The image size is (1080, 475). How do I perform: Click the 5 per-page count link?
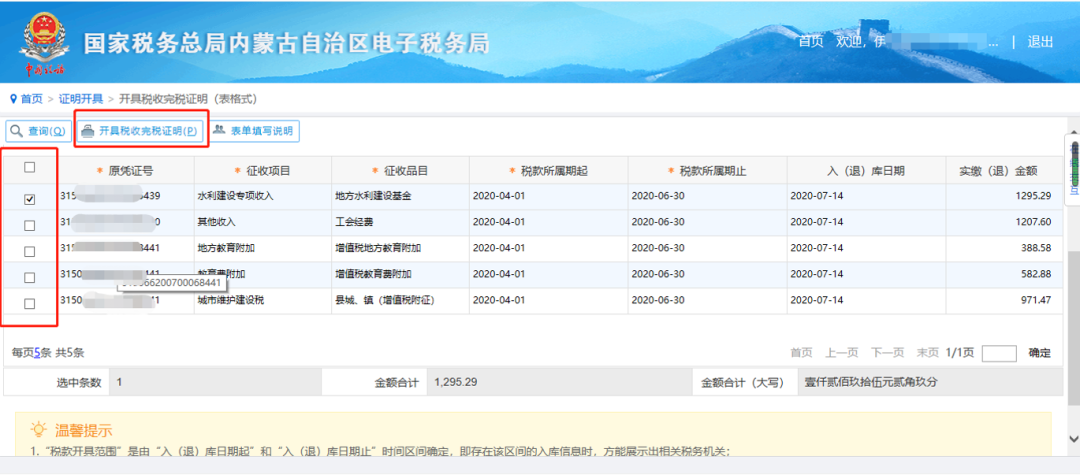(37, 352)
